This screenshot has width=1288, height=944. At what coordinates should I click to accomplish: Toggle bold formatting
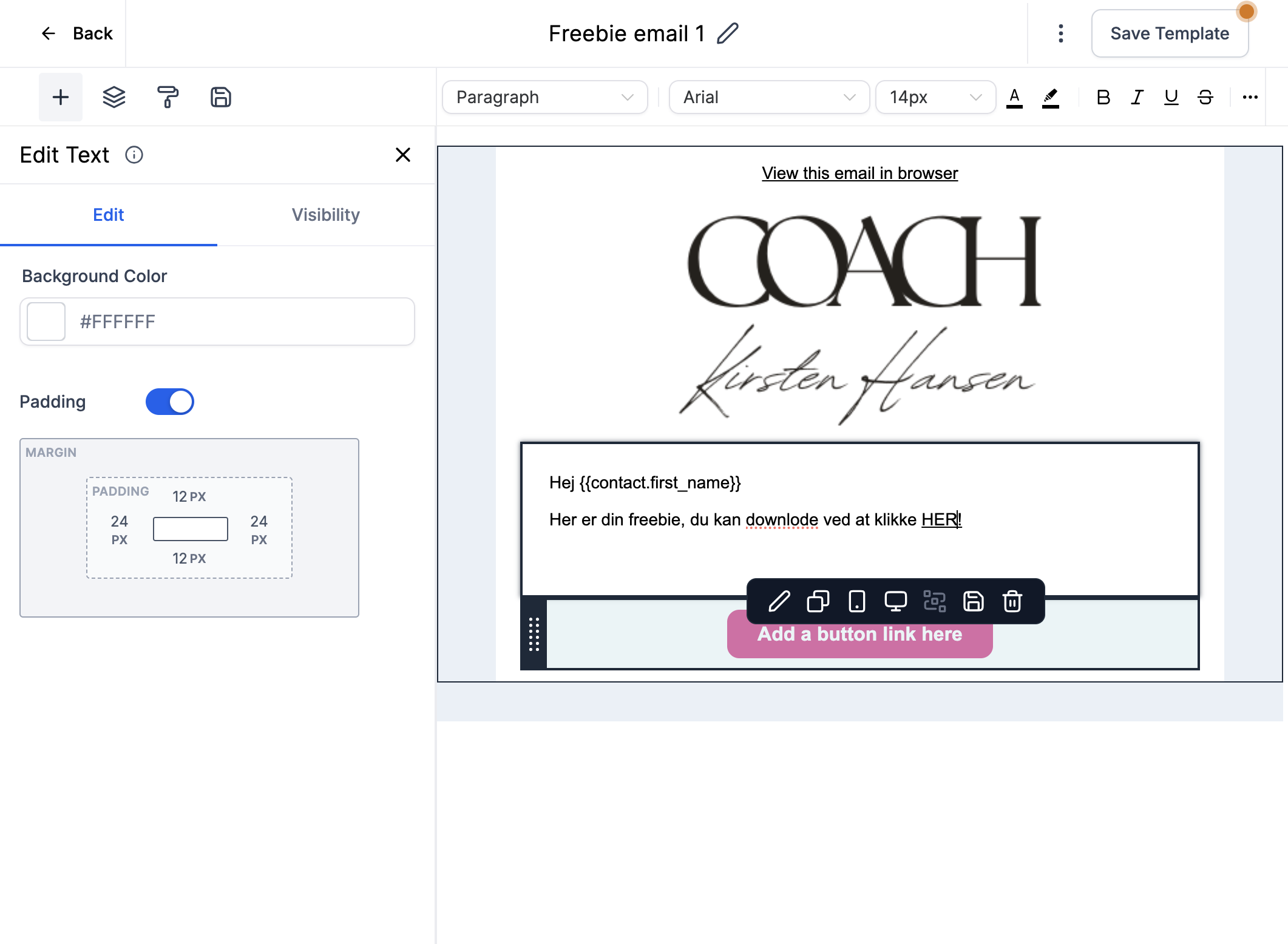1103,97
